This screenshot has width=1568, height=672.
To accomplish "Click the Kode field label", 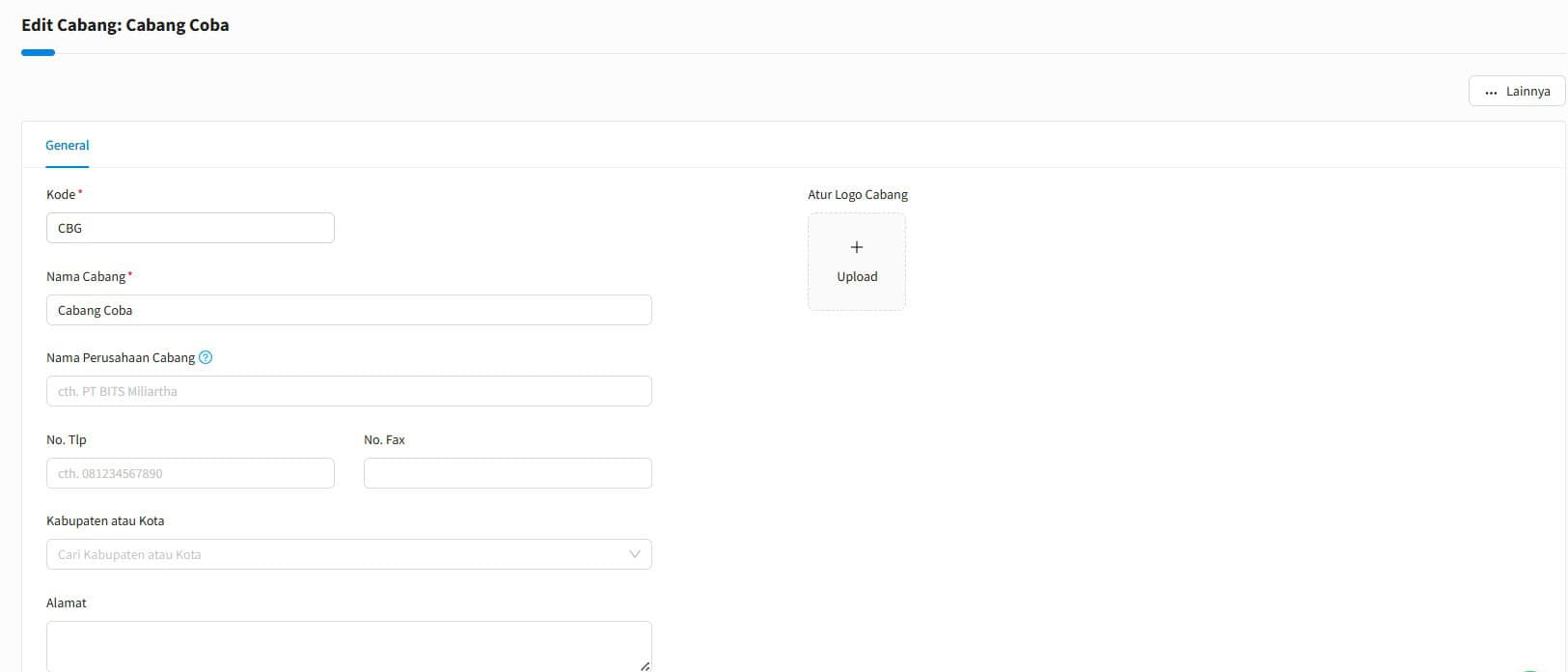I will tap(61, 195).
